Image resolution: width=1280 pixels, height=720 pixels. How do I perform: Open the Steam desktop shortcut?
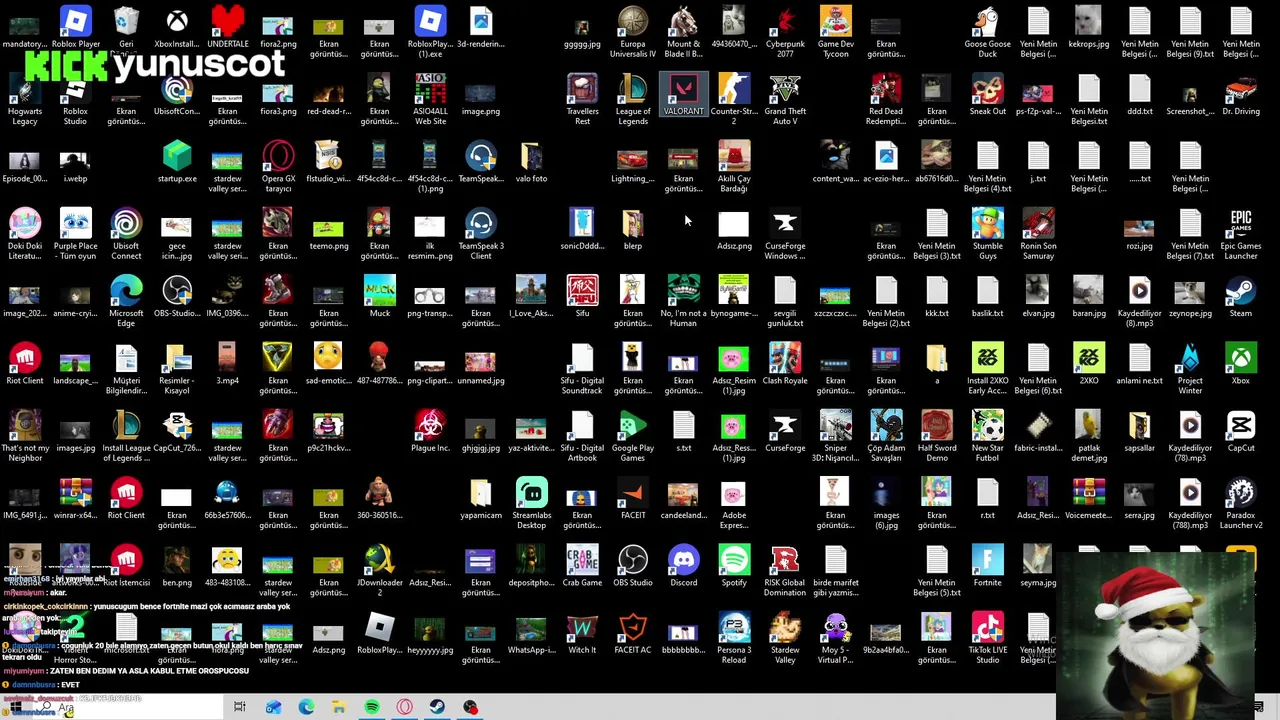tap(1241, 297)
